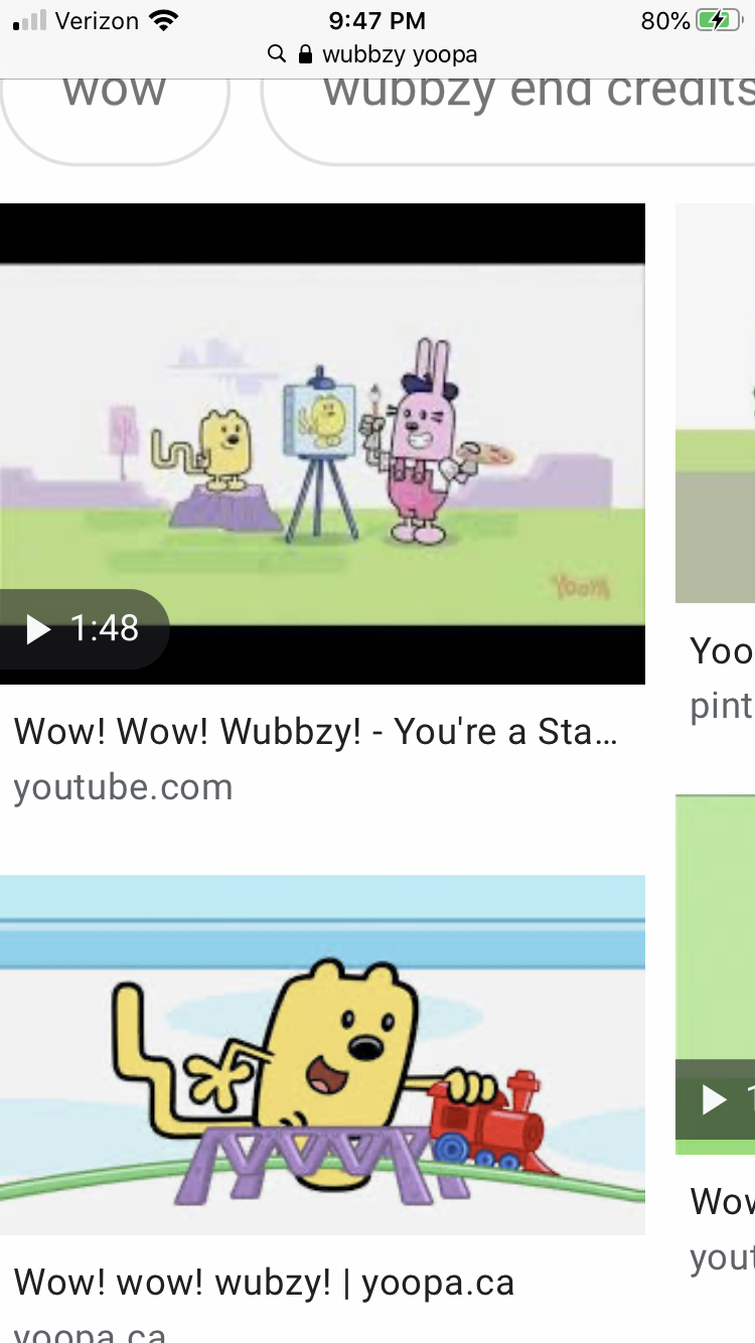
Task: Open the Wubbzy painting video thumbnail
Action: point(322,444)
